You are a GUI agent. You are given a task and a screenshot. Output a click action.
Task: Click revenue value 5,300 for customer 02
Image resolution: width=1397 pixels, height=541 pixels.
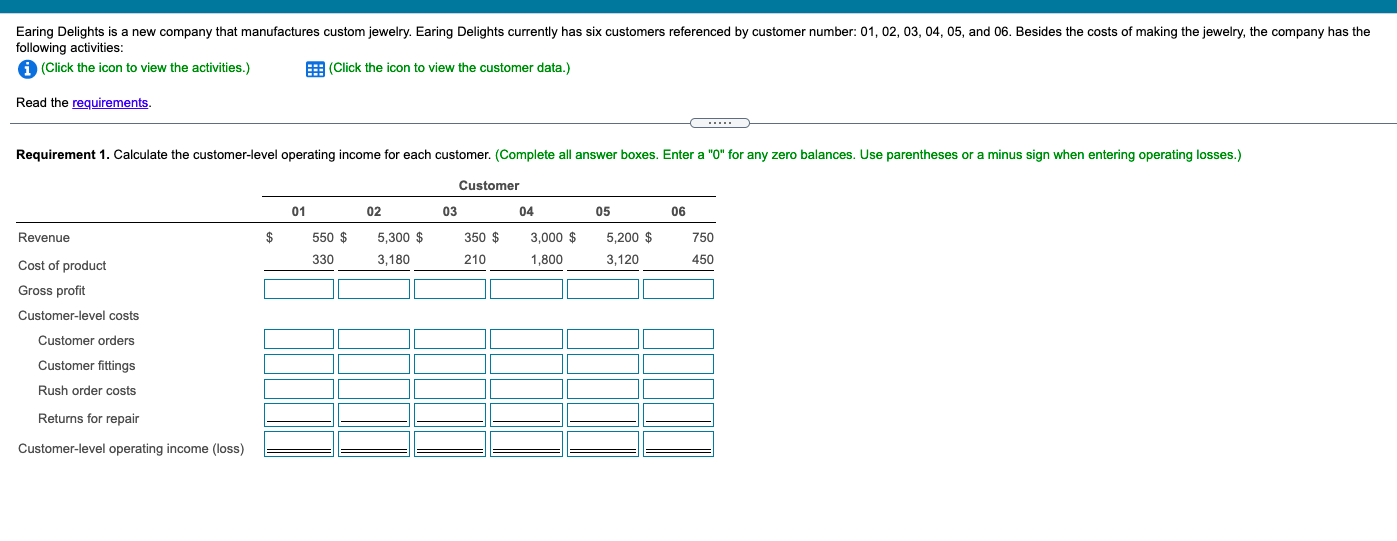pyautogui.click(x=393, y=238)
